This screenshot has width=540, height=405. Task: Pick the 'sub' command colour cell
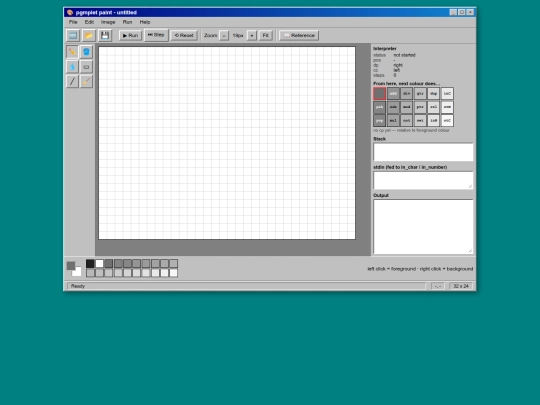click(393, 107)
